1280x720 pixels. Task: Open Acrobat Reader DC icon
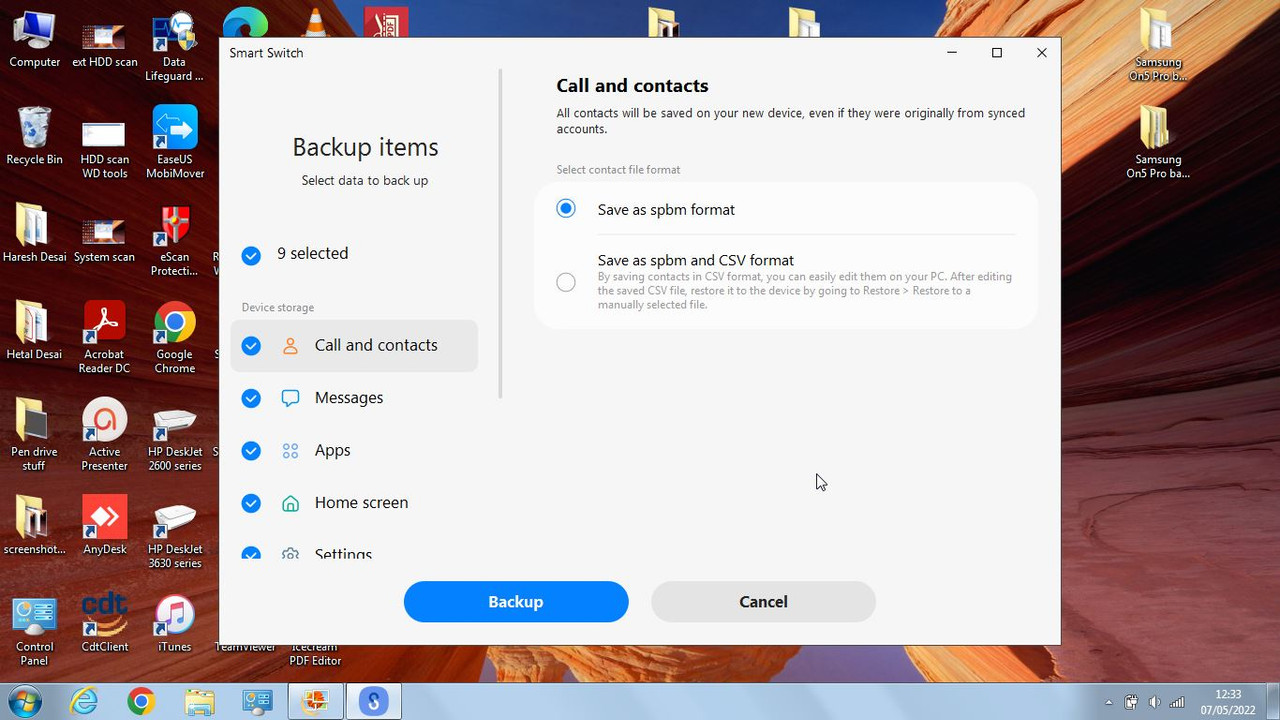pos(104,338)
